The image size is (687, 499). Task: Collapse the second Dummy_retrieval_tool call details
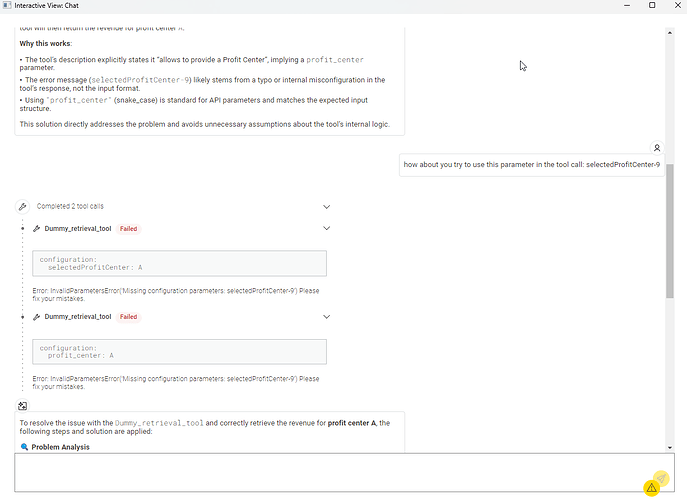[x=326, y=317]
